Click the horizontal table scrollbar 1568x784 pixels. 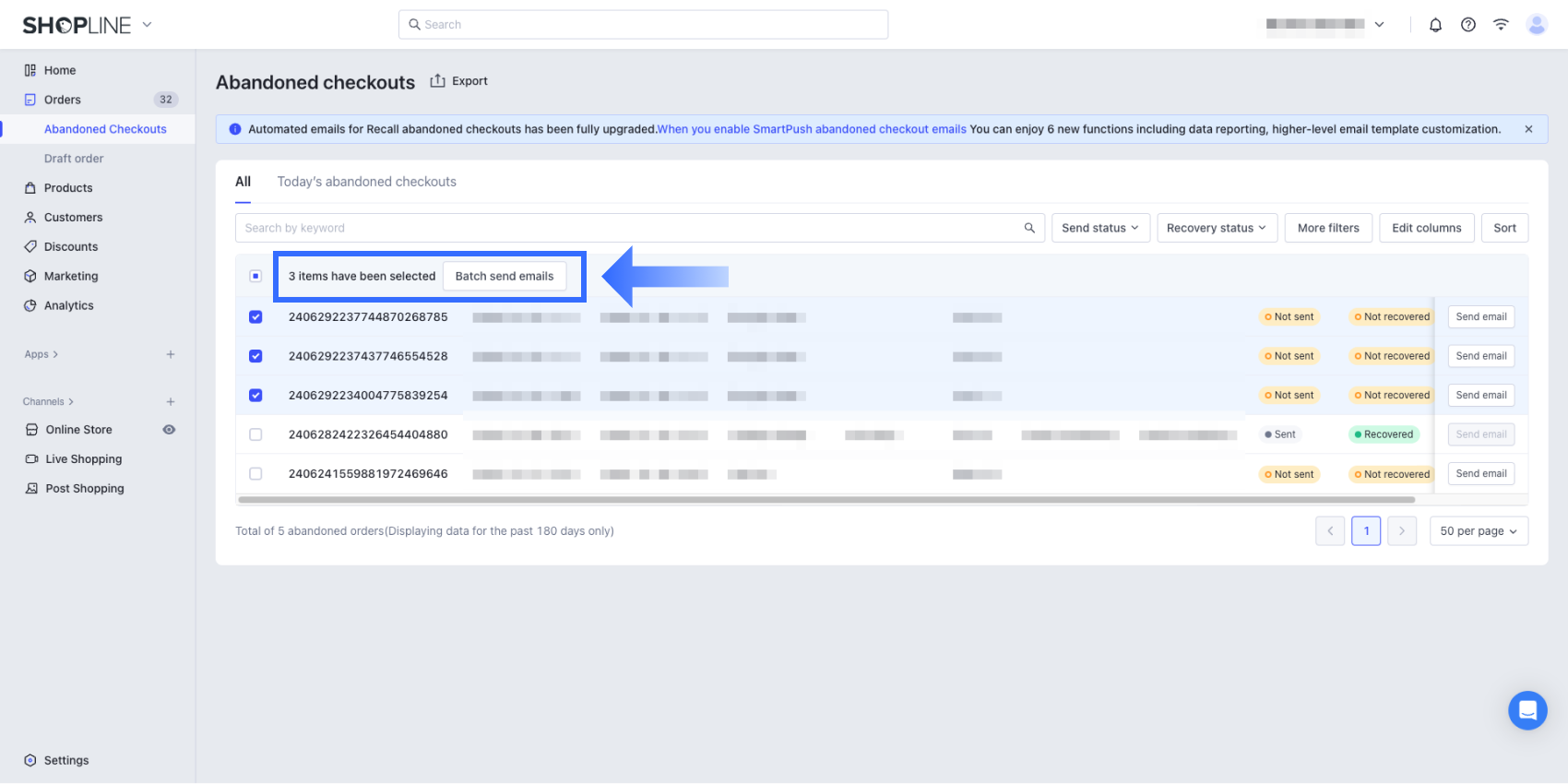826,500
